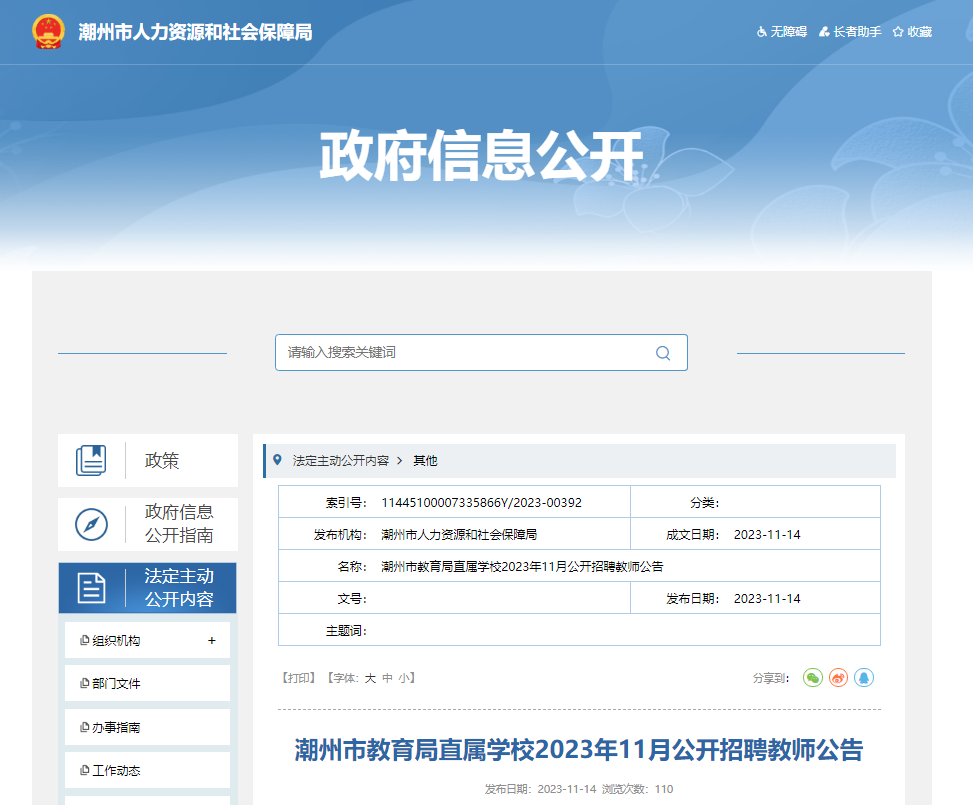The height and width of the screenshot is (805, 973).
Task: Click 收藏 to bookmark the page
Action: (912, 32)
